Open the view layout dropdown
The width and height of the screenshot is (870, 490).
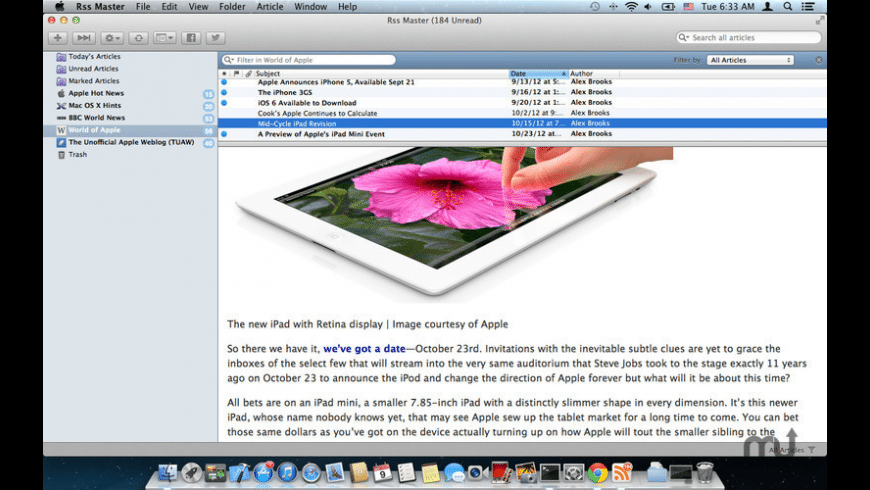(164, 38)
